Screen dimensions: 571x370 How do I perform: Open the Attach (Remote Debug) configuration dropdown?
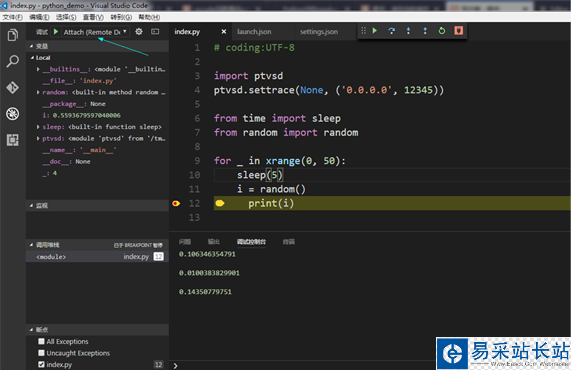95,32
